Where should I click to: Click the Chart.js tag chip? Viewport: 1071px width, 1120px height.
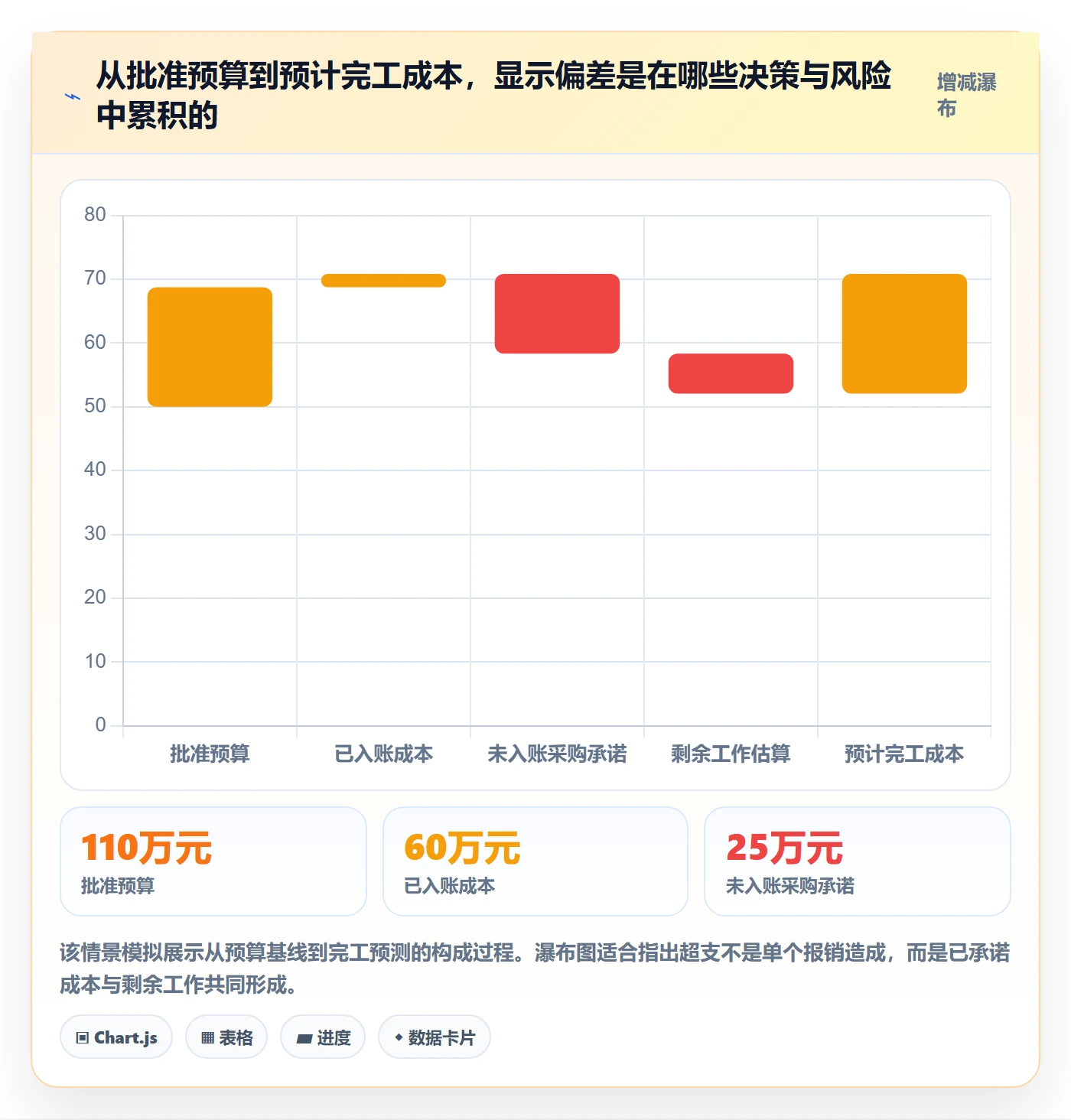point(116,1037)
